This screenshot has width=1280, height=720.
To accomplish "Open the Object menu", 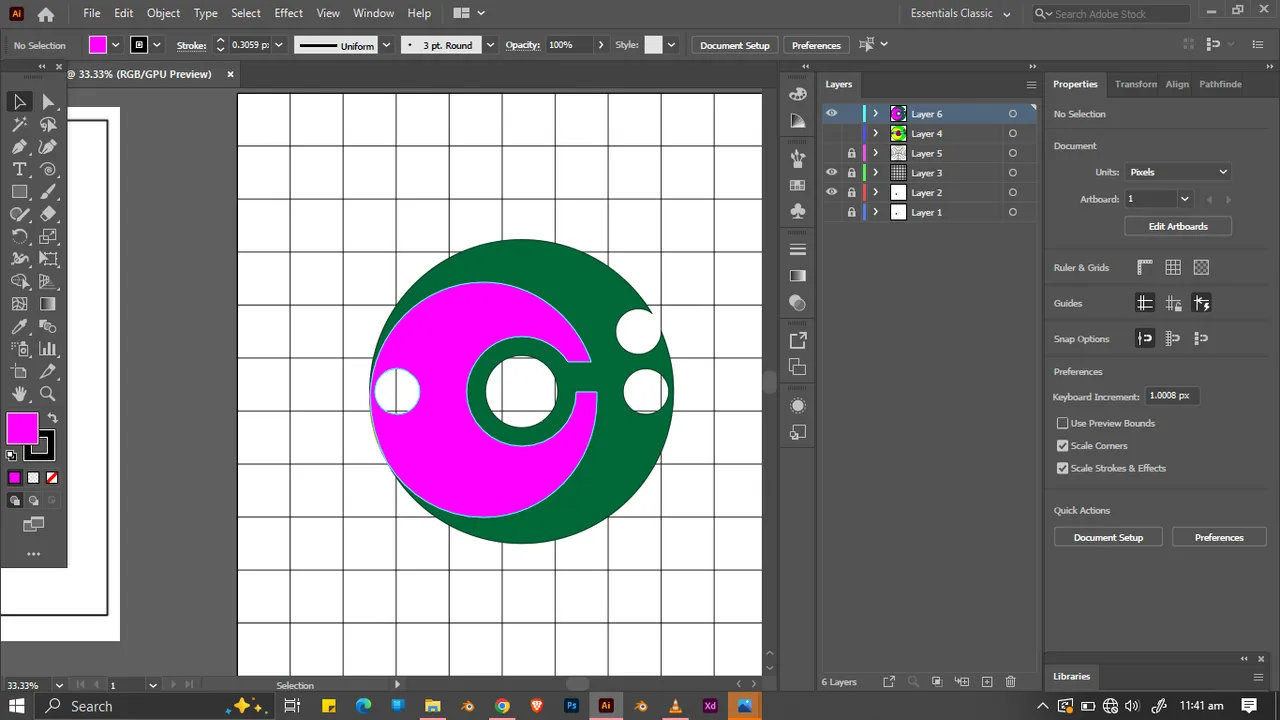I will point(163,13).
